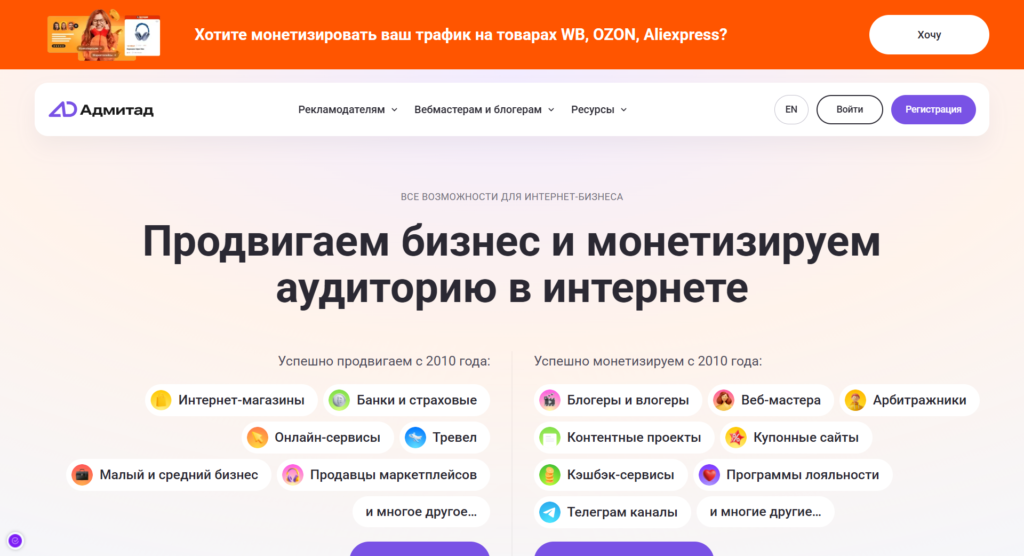Image resolution: width=1024 pixels, height=556 pixels.
Task: Select the Телеграм каналы tag
Action: (x=613, y=512)
